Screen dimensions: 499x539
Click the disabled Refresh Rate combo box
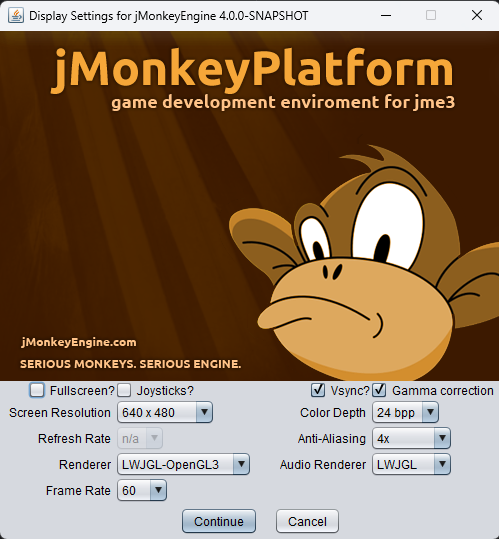140,438
